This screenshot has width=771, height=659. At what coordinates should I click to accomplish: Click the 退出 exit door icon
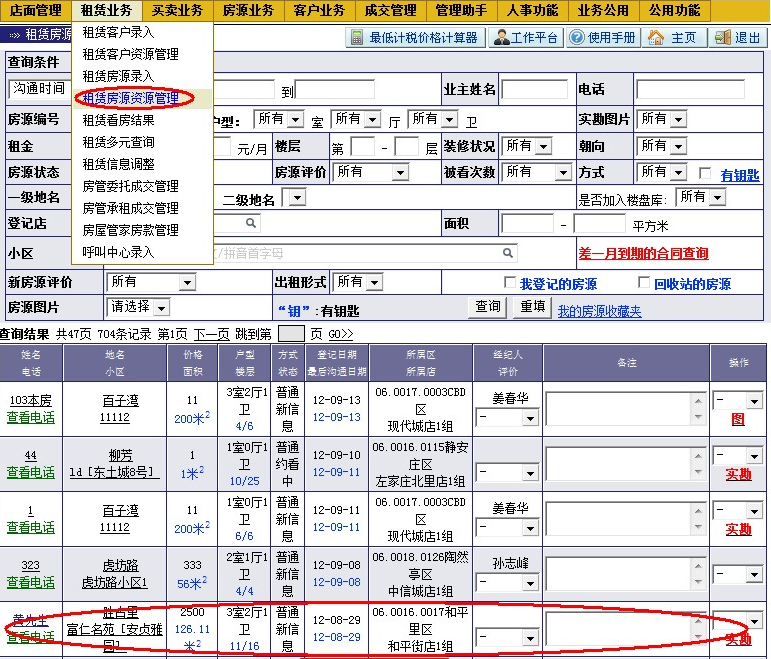click(722, 37)
